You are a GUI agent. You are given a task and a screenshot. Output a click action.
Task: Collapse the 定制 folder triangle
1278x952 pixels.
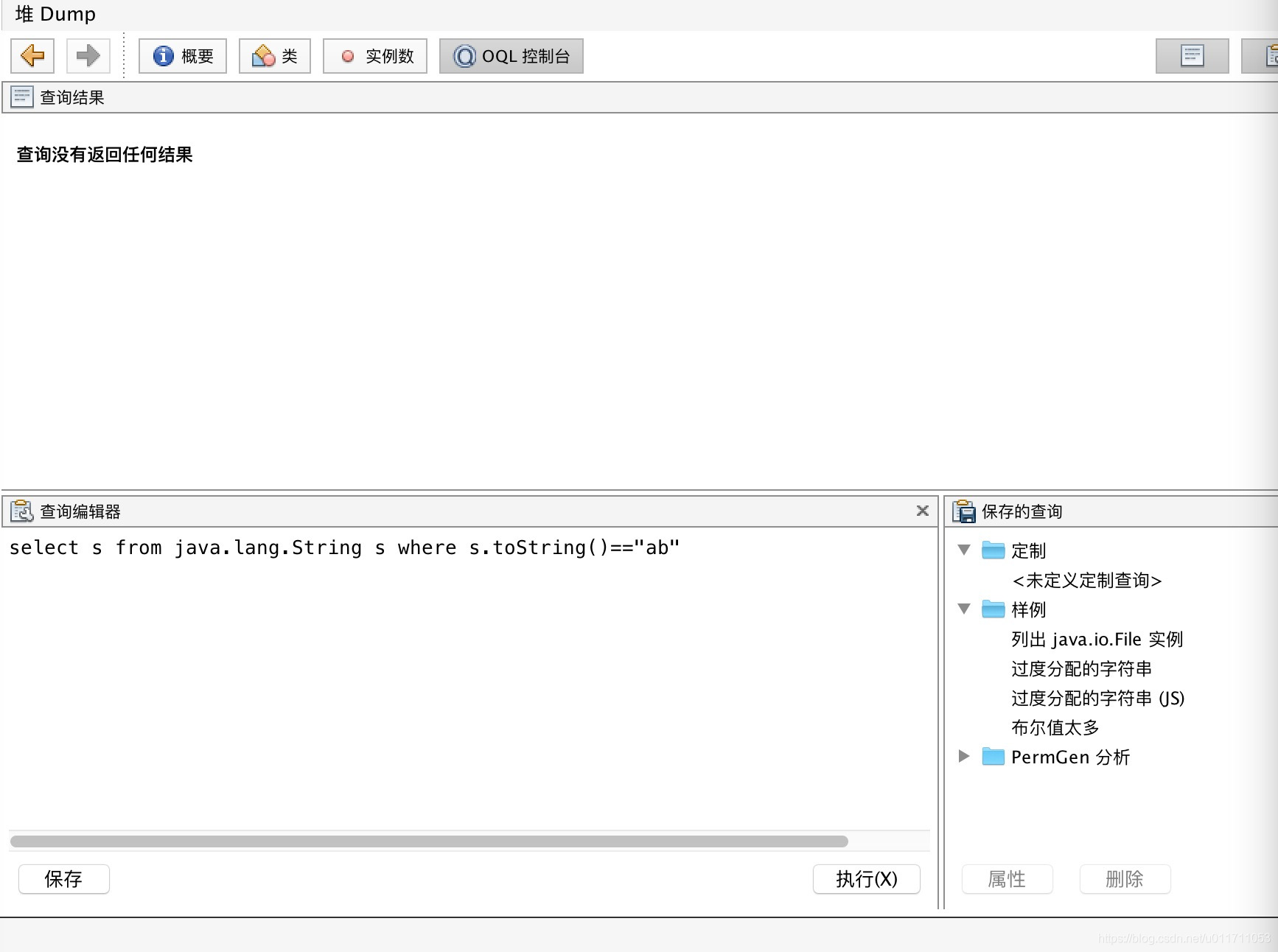tap(964, 550)
